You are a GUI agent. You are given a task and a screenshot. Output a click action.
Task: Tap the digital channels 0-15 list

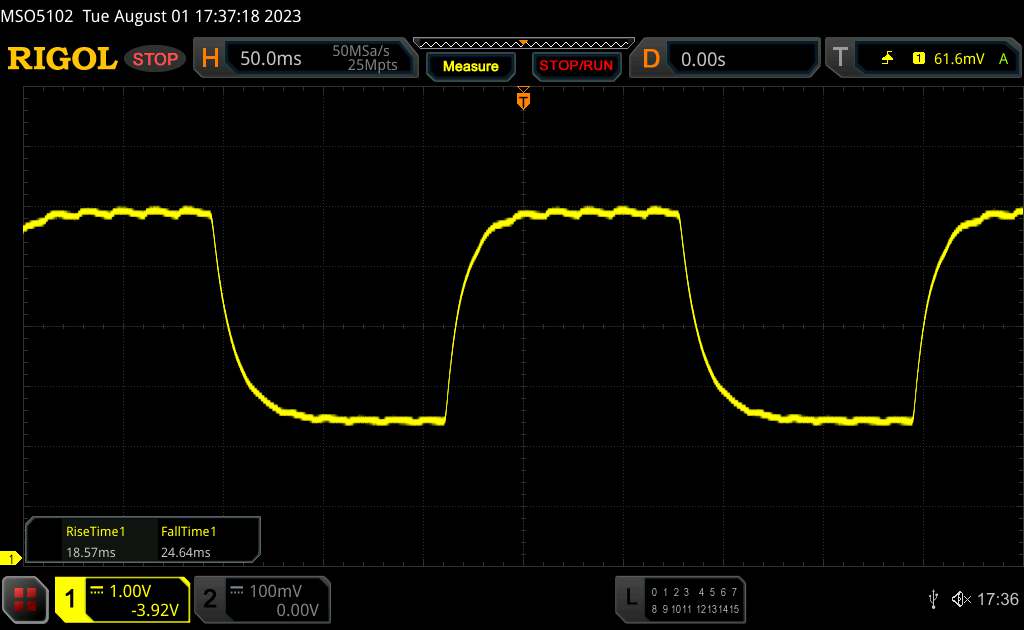(x=695, y=601)
